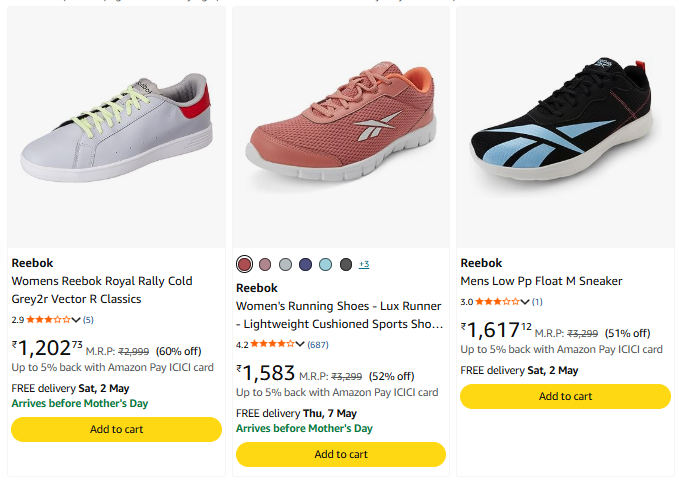Show the +3 more color options
This screenshot has height=483, width=679.
coord(364,264)
